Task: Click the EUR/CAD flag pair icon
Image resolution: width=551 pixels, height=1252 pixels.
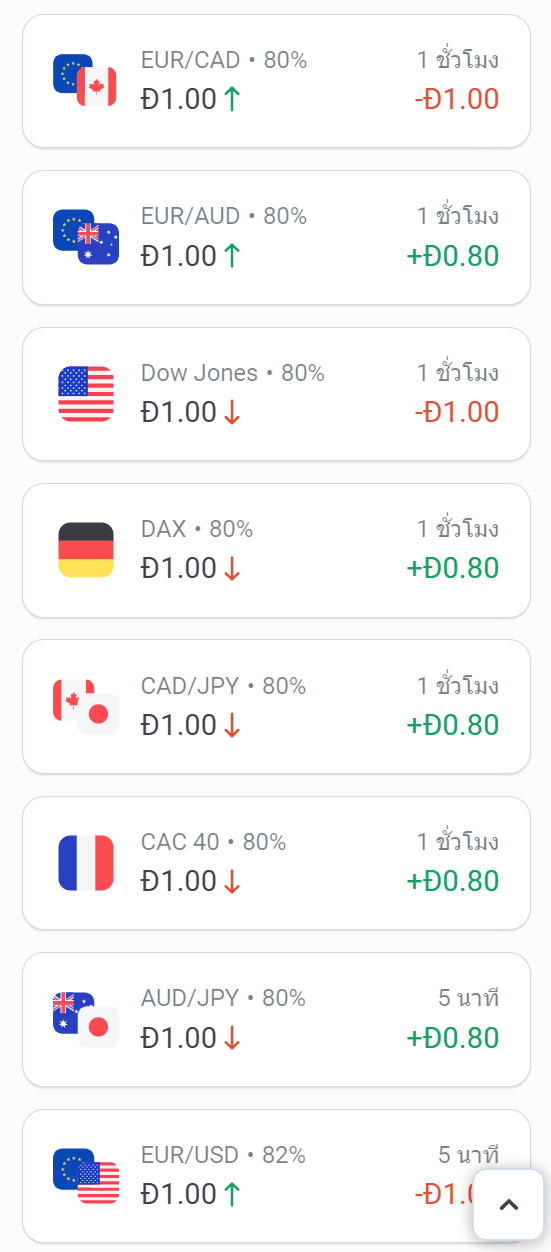Action: pos(85,81)
